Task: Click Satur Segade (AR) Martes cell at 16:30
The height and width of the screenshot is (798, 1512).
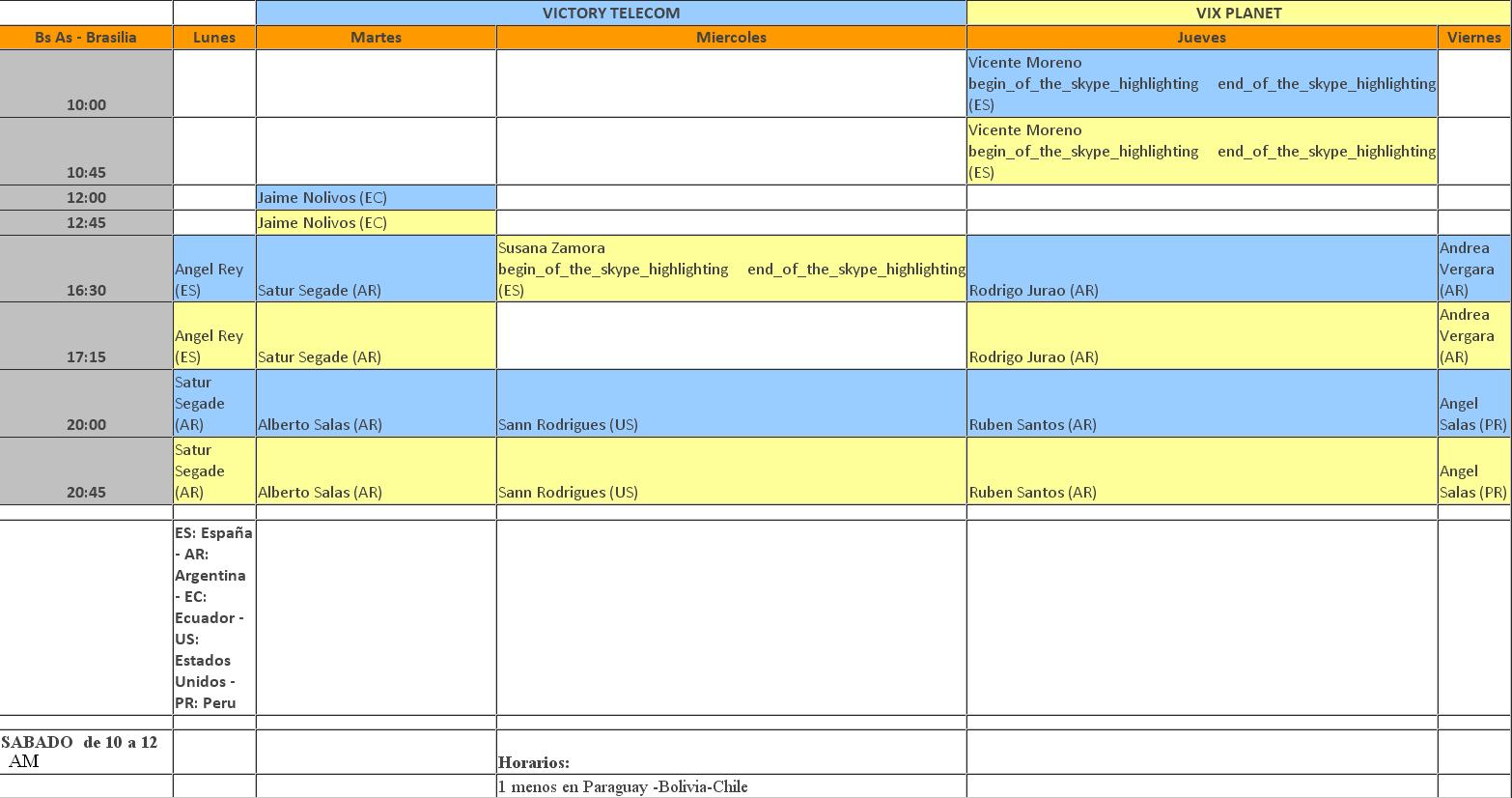Action: [376, 269]
